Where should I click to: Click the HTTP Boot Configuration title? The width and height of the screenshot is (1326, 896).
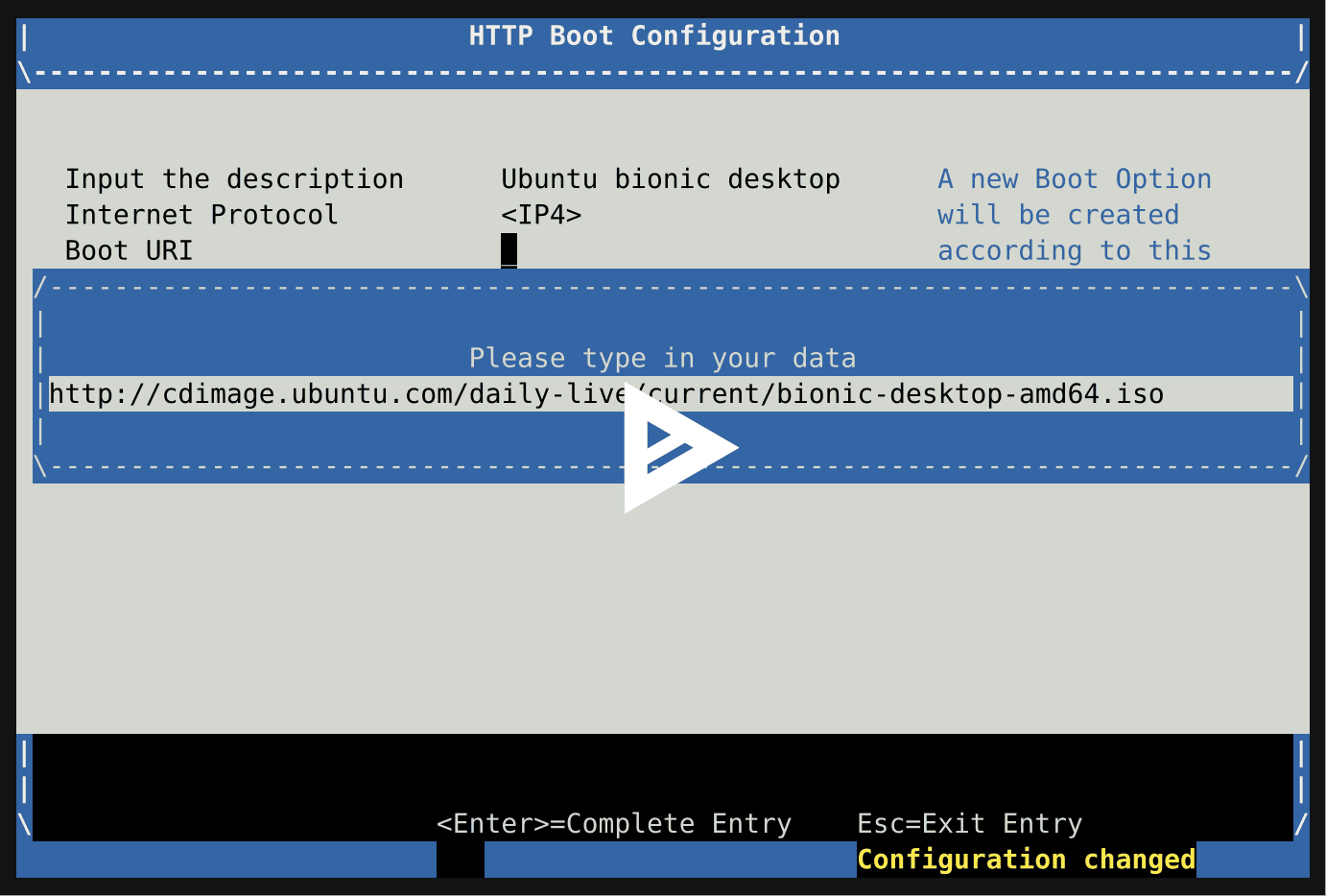point(654,36)
